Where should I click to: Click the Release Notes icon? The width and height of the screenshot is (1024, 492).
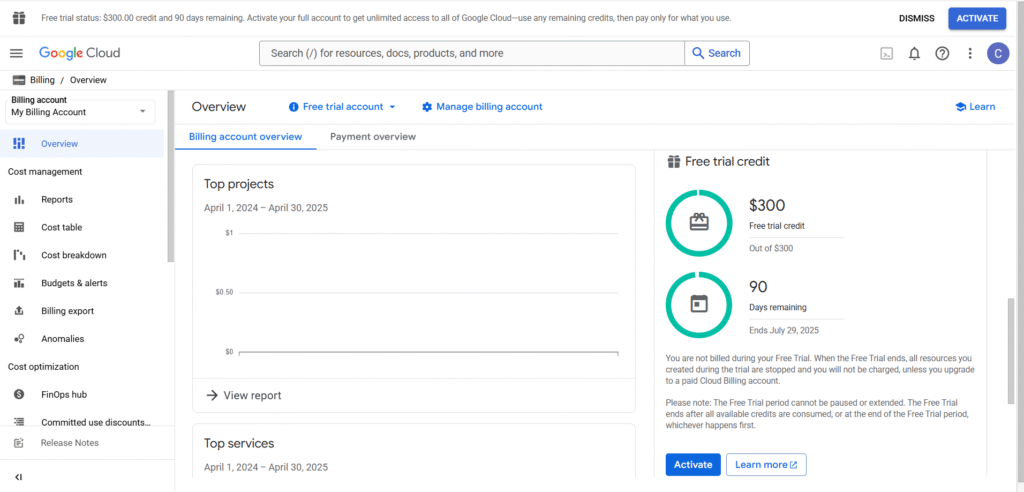pos(19,443)
